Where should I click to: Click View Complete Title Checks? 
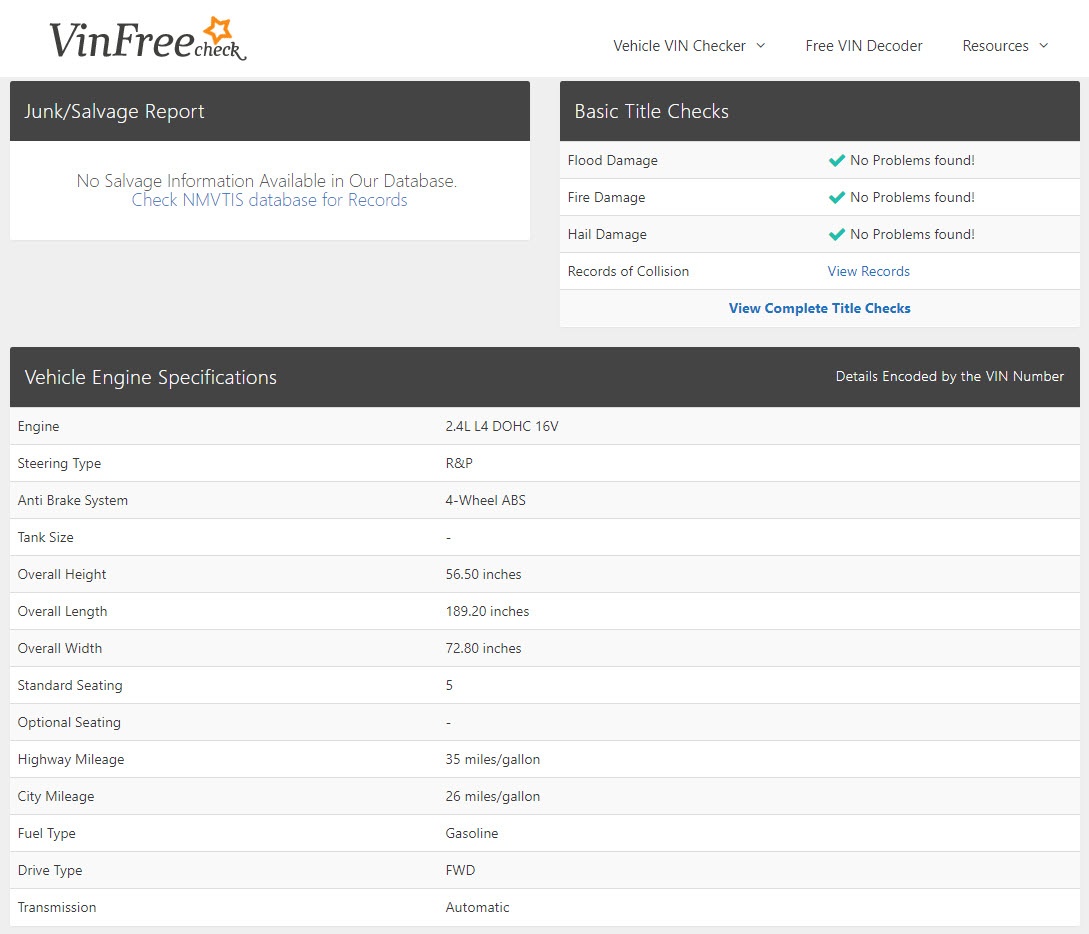[819, 308]
